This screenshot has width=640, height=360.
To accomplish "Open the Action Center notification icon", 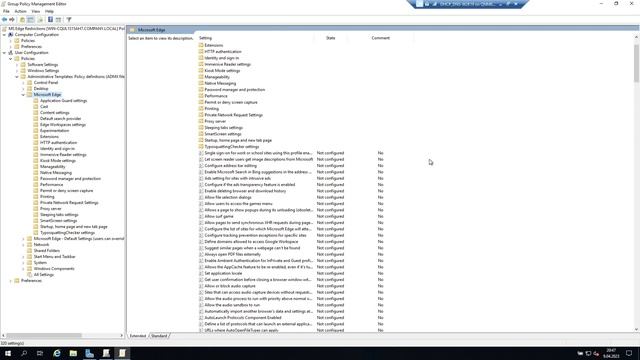I will point(629,353).
